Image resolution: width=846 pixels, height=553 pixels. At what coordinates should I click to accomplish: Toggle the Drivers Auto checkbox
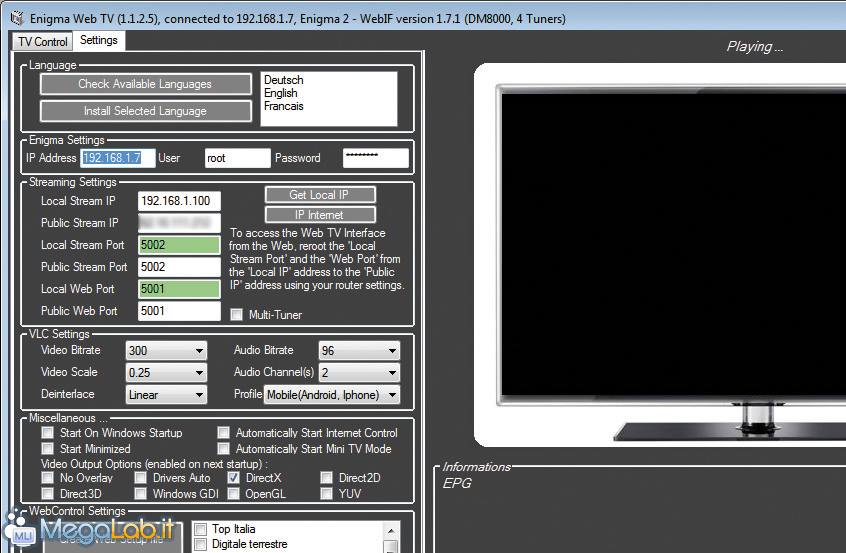140,477
